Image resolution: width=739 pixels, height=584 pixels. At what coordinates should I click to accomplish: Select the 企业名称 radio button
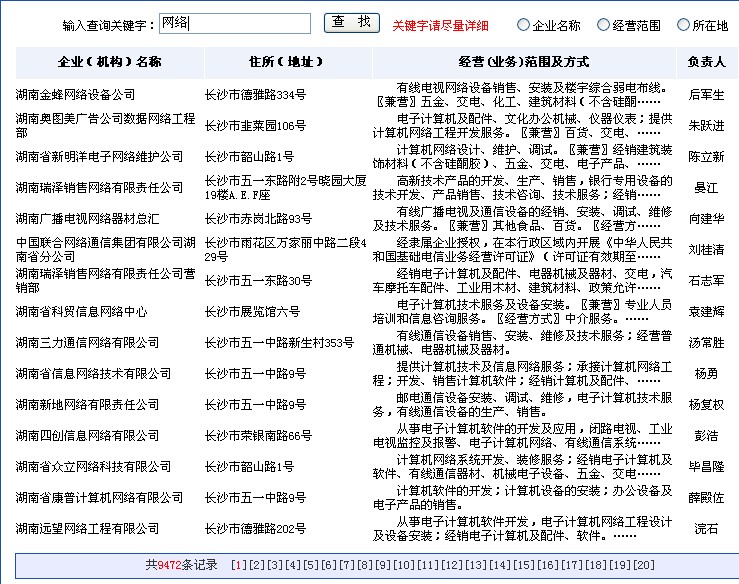(524, 25)
